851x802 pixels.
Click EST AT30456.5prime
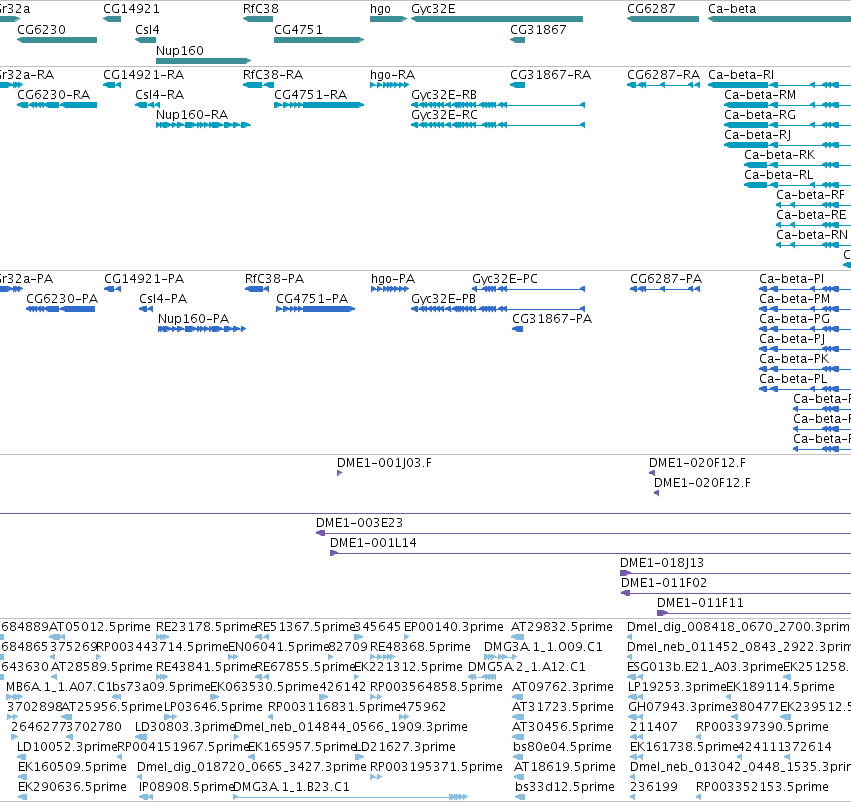[563, 727]
